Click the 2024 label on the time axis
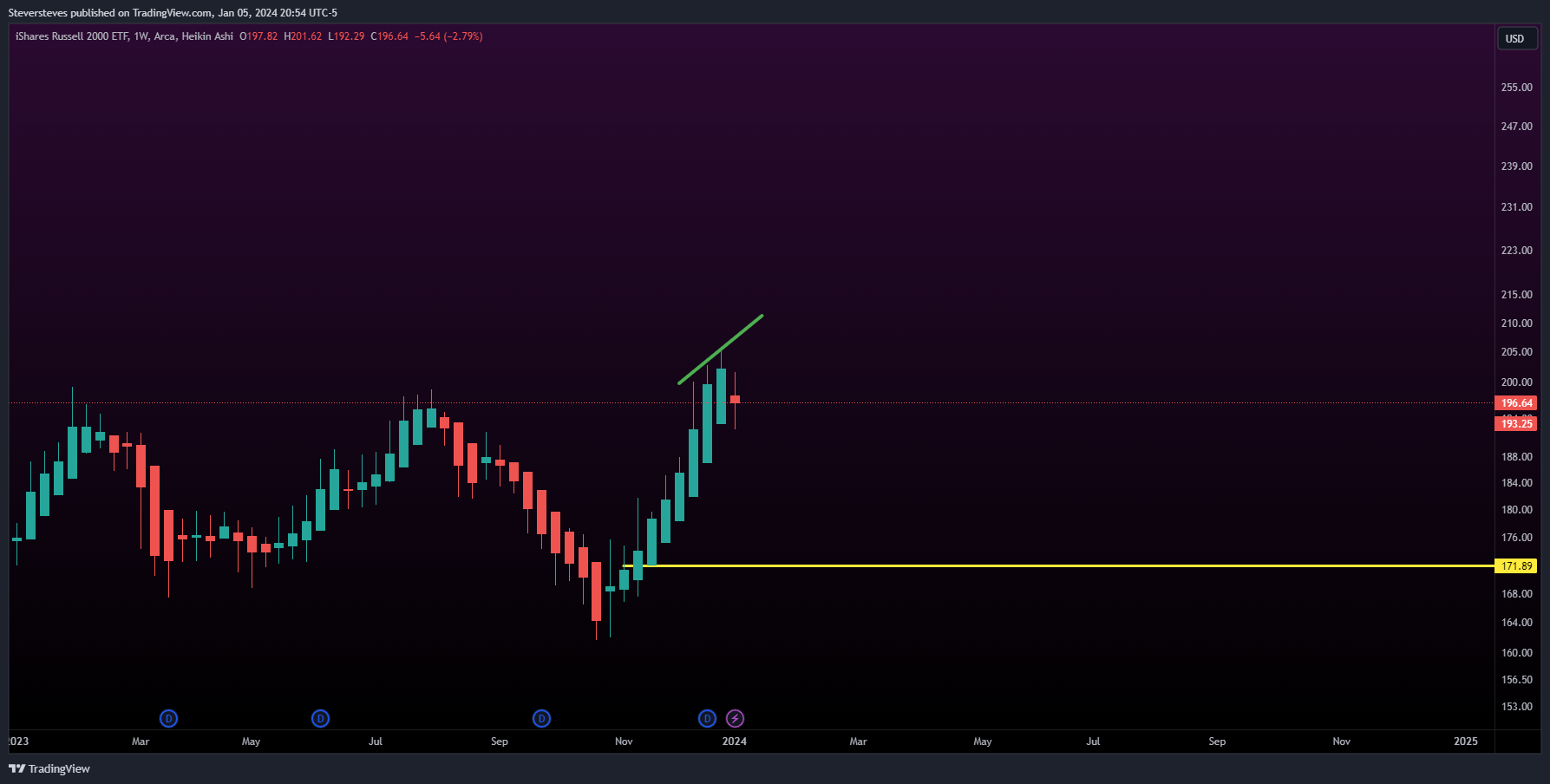 [x=734, y=742]
